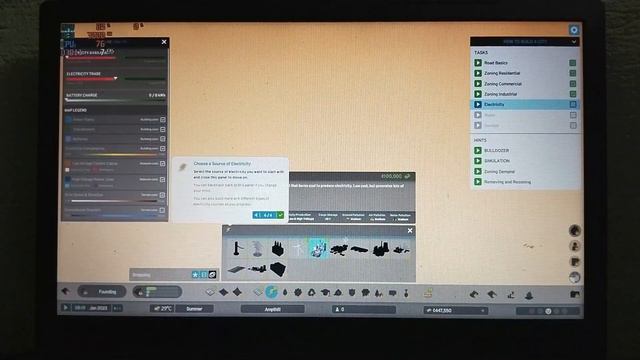Start simulation with play button
Image resolution: width=640 pixels, height=360 pixels.
click(65, 307)
